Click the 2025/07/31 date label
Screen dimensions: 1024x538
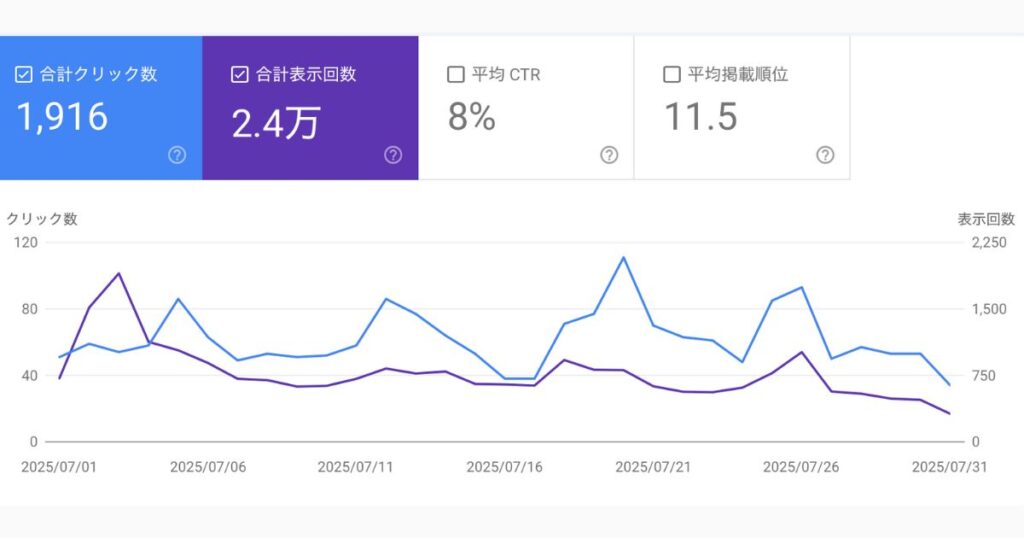tap(950, 467)
